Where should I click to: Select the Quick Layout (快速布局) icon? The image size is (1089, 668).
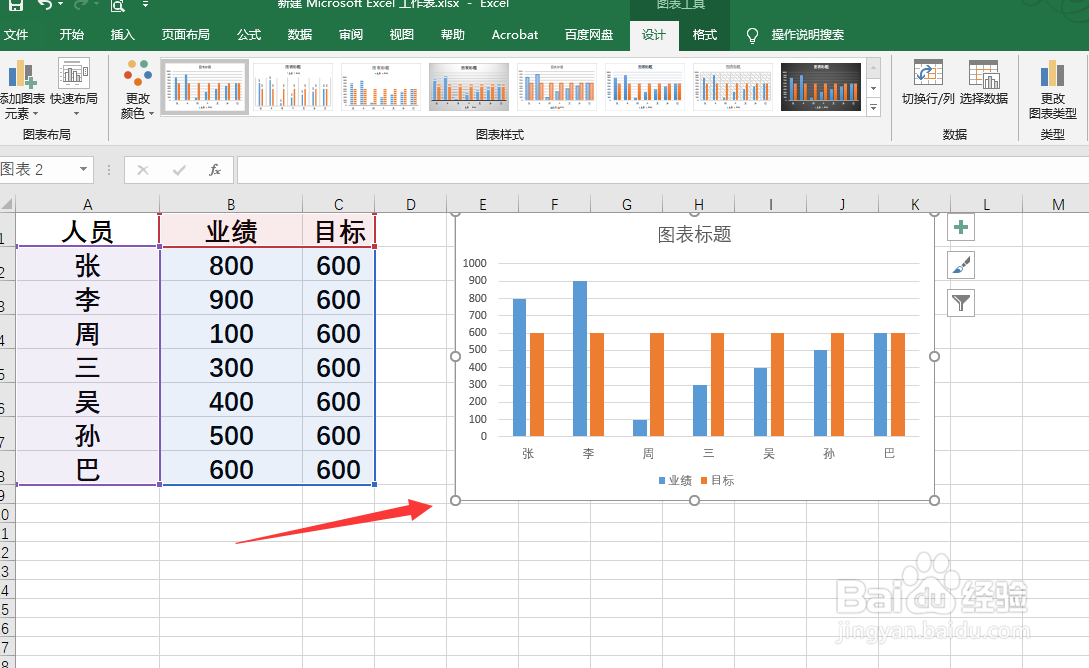(73, 85)
